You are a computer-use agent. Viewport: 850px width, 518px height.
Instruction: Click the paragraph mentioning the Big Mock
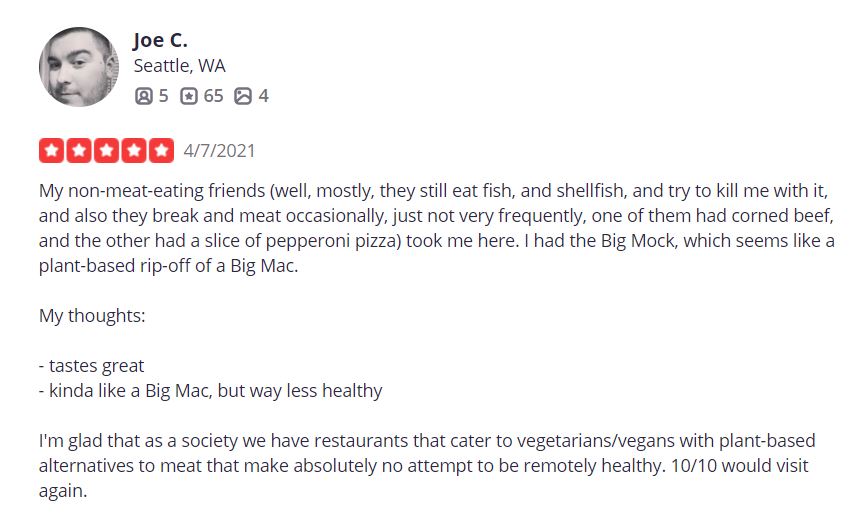(x=436, y=228)
